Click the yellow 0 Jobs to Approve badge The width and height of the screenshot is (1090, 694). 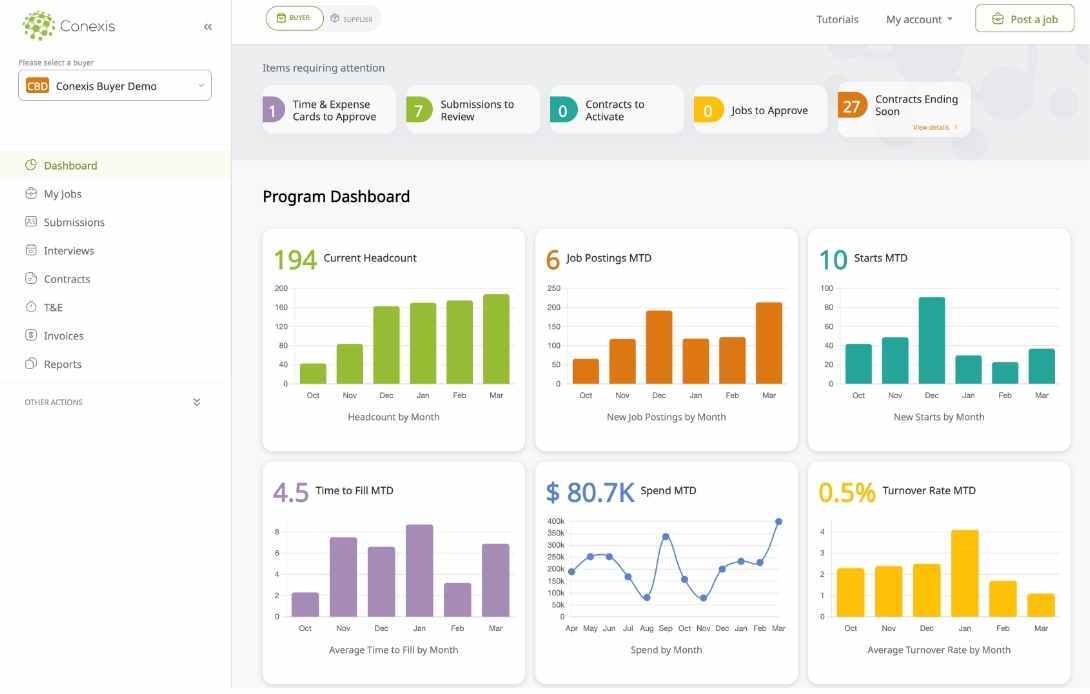[708, 110]
